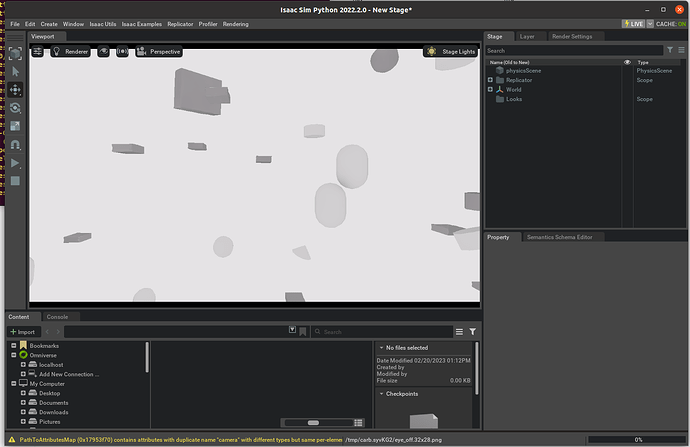This screenshot has width=690, height=447.
Task: Open the Replicator menu
Action: tap(180, 24)
